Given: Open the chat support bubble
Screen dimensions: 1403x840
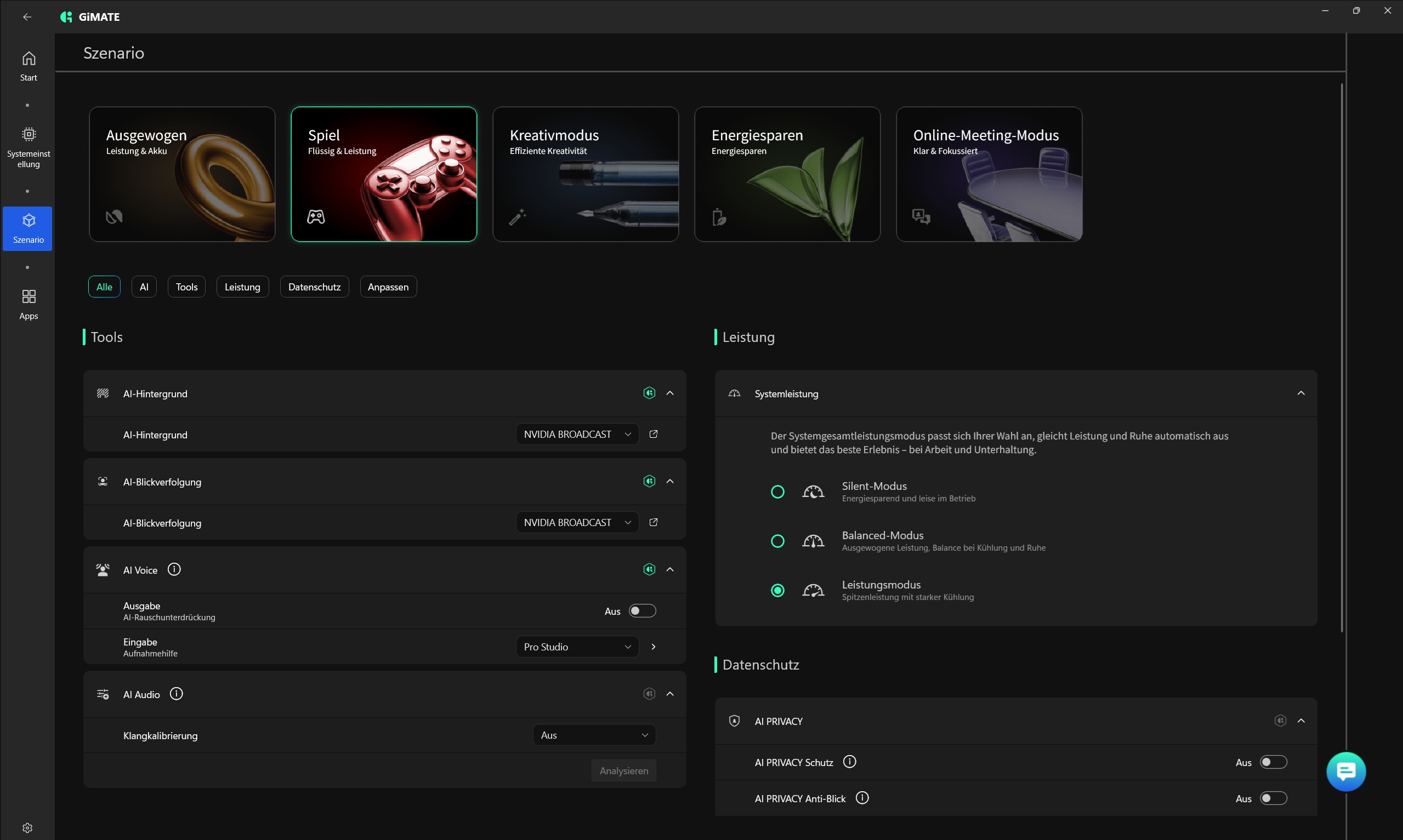Looking at the screenshot, I should [x=1345, y=771].
